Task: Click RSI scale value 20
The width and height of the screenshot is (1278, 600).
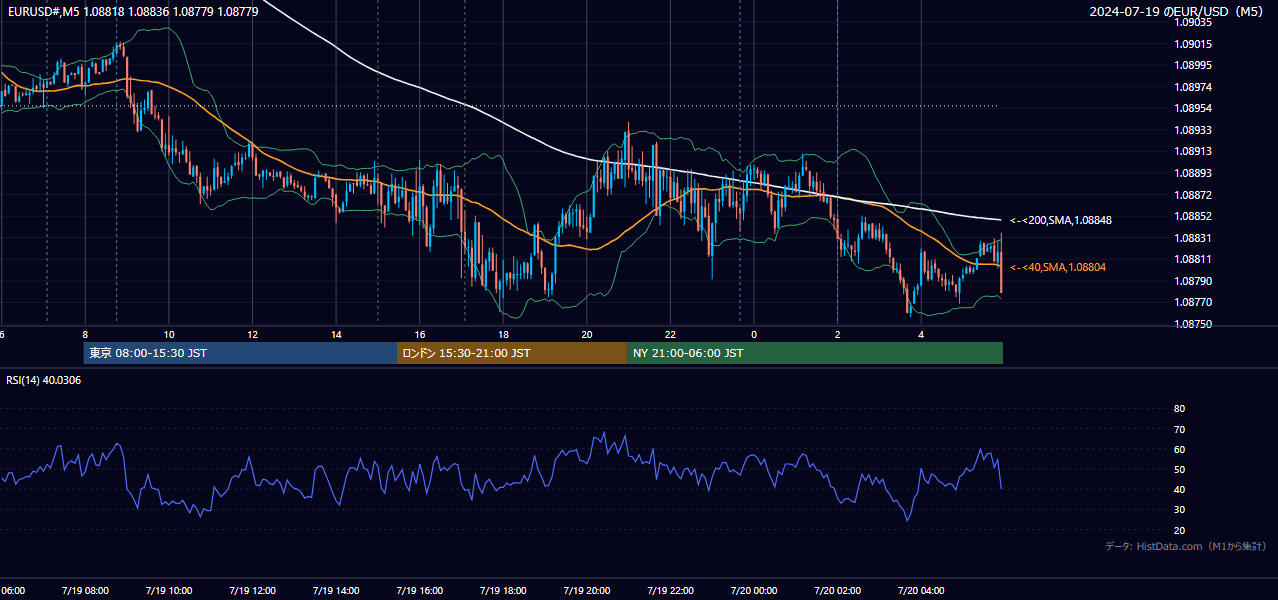Action: [x=1179, y=530]
